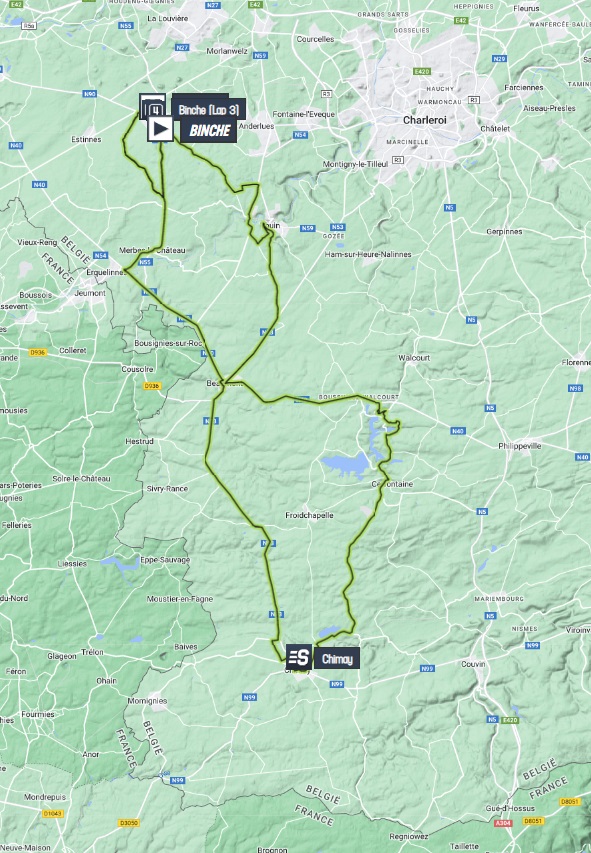Click the N90 road shield

[89, 94]
